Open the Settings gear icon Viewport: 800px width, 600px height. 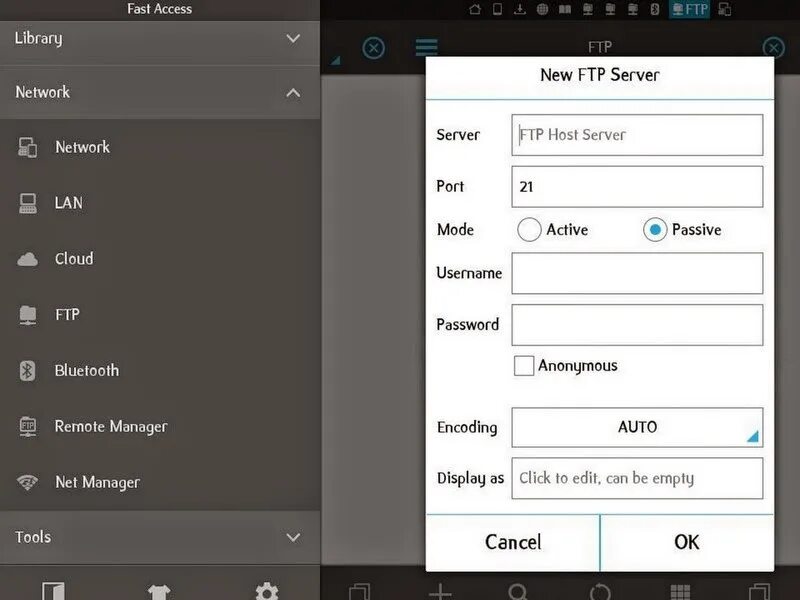coord(267,591)
